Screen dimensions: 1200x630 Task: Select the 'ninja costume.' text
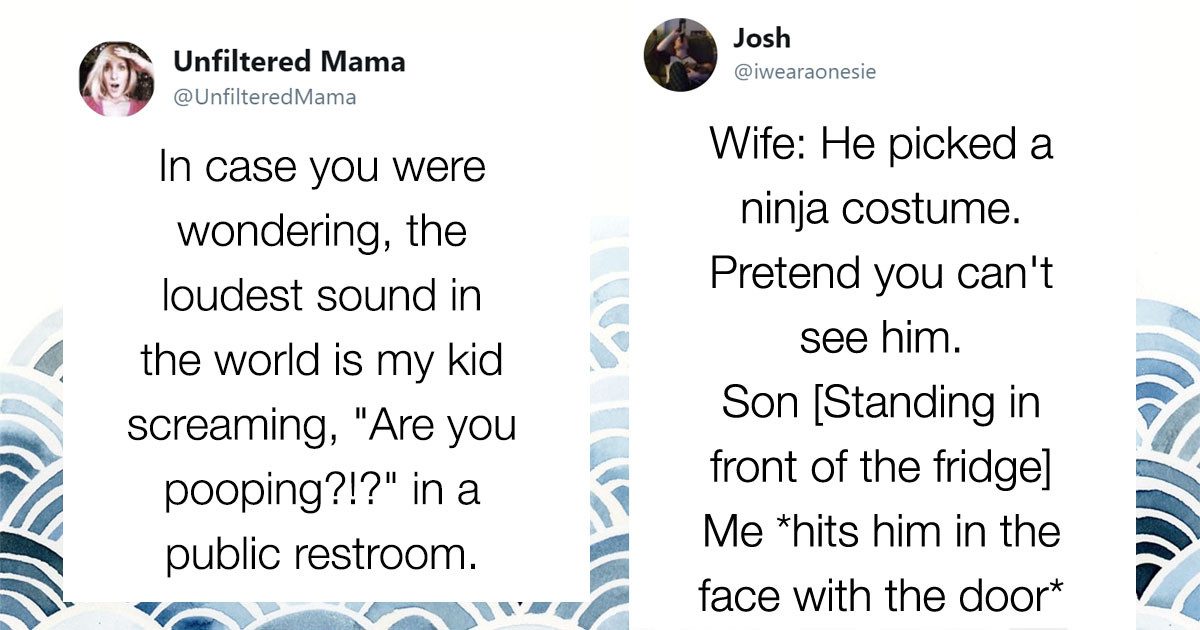tap(881, 210)
